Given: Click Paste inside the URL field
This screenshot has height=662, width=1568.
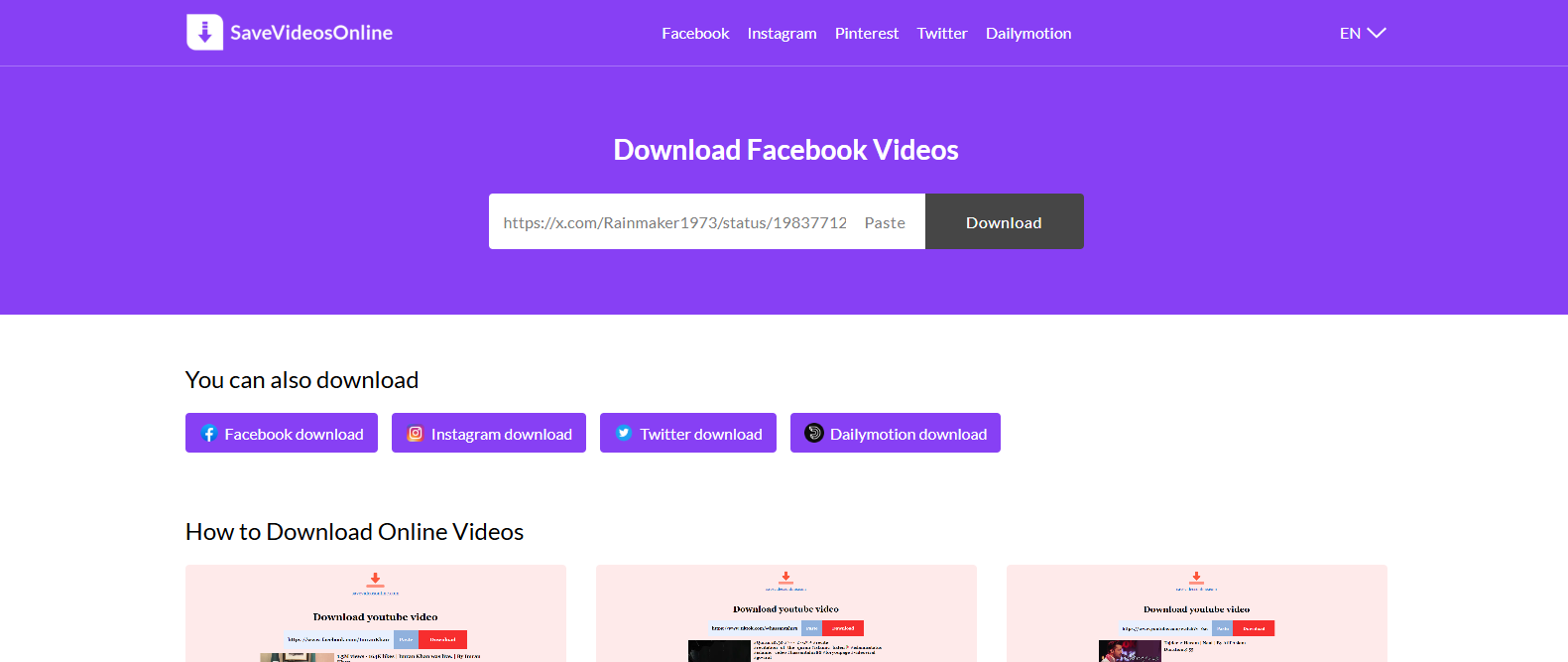Looking at the screenshot, I should point(884,222).
